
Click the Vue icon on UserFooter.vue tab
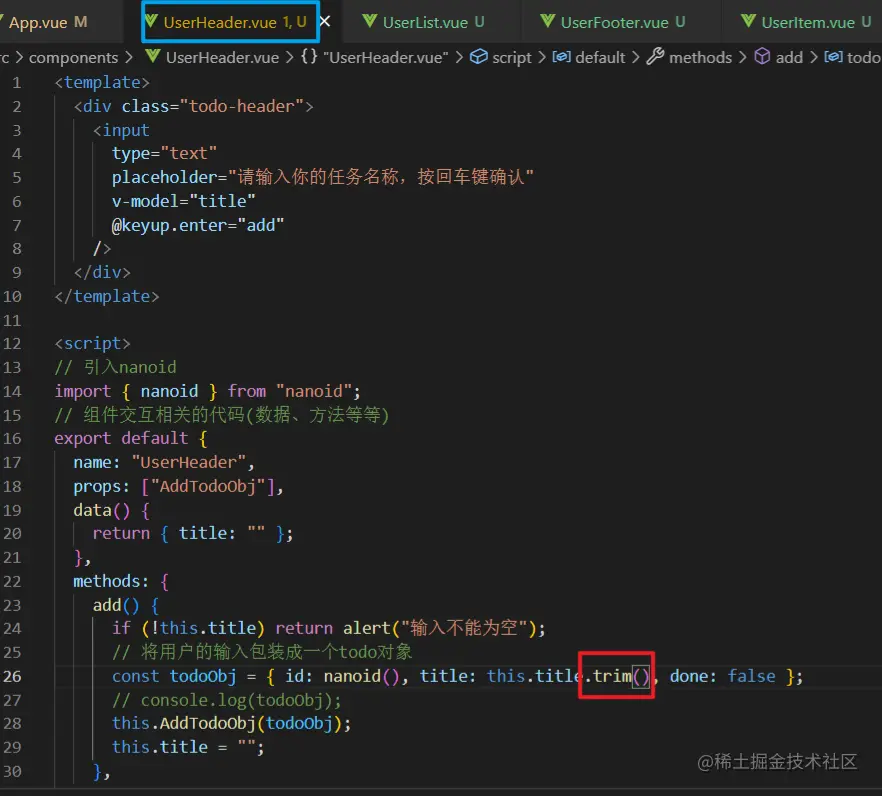pos(547,22)
